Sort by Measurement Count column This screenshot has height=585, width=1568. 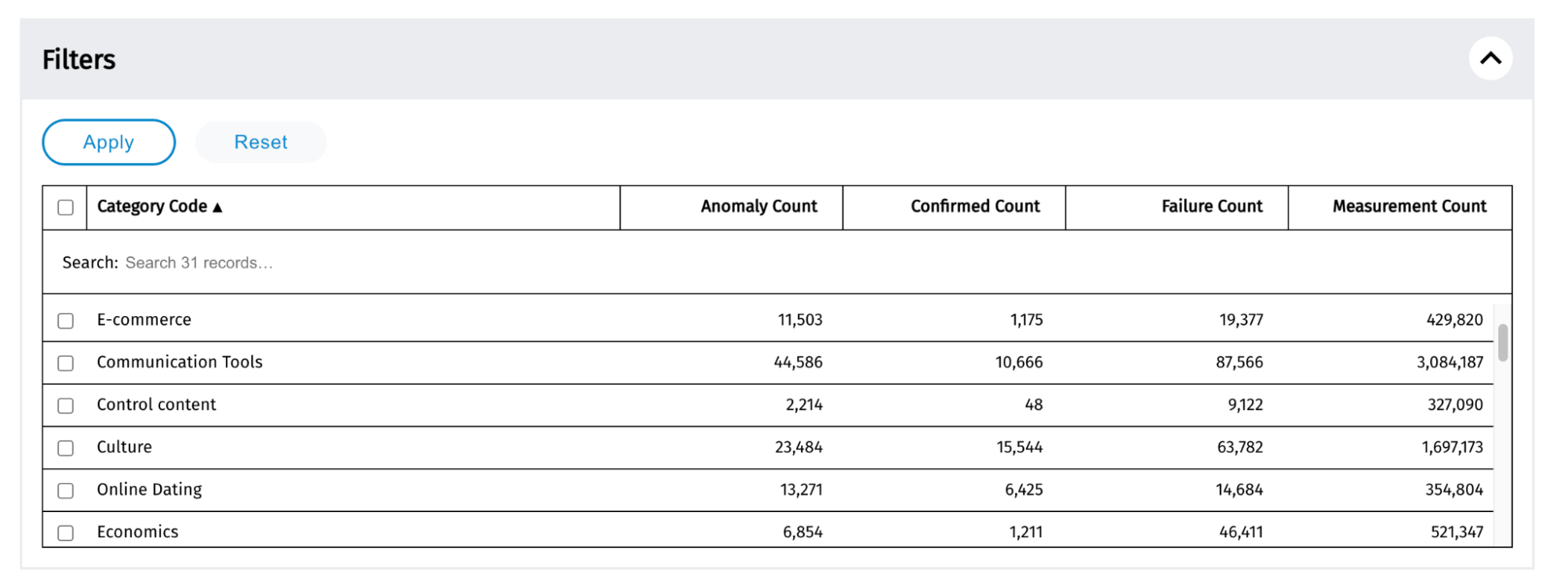click(x=1409, y=206)
